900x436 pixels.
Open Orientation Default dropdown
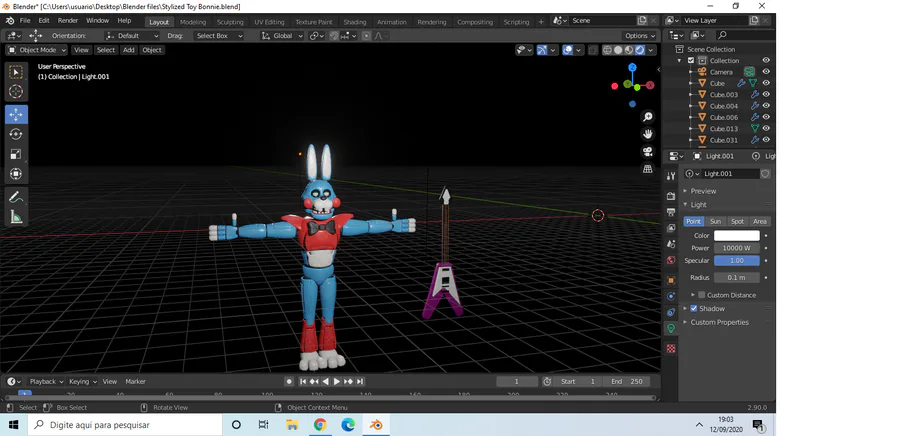pos(132,36)
